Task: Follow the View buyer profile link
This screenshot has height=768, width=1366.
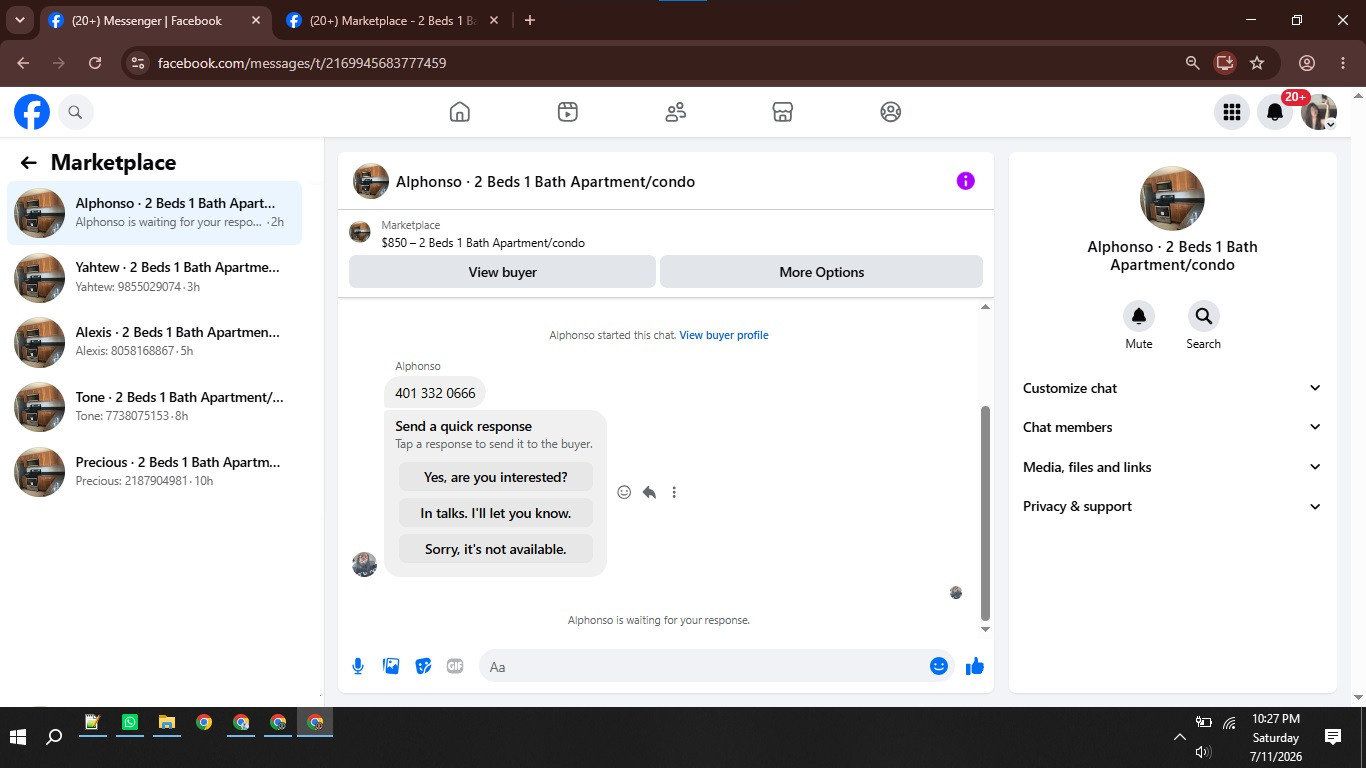Action: pos(724,335)
